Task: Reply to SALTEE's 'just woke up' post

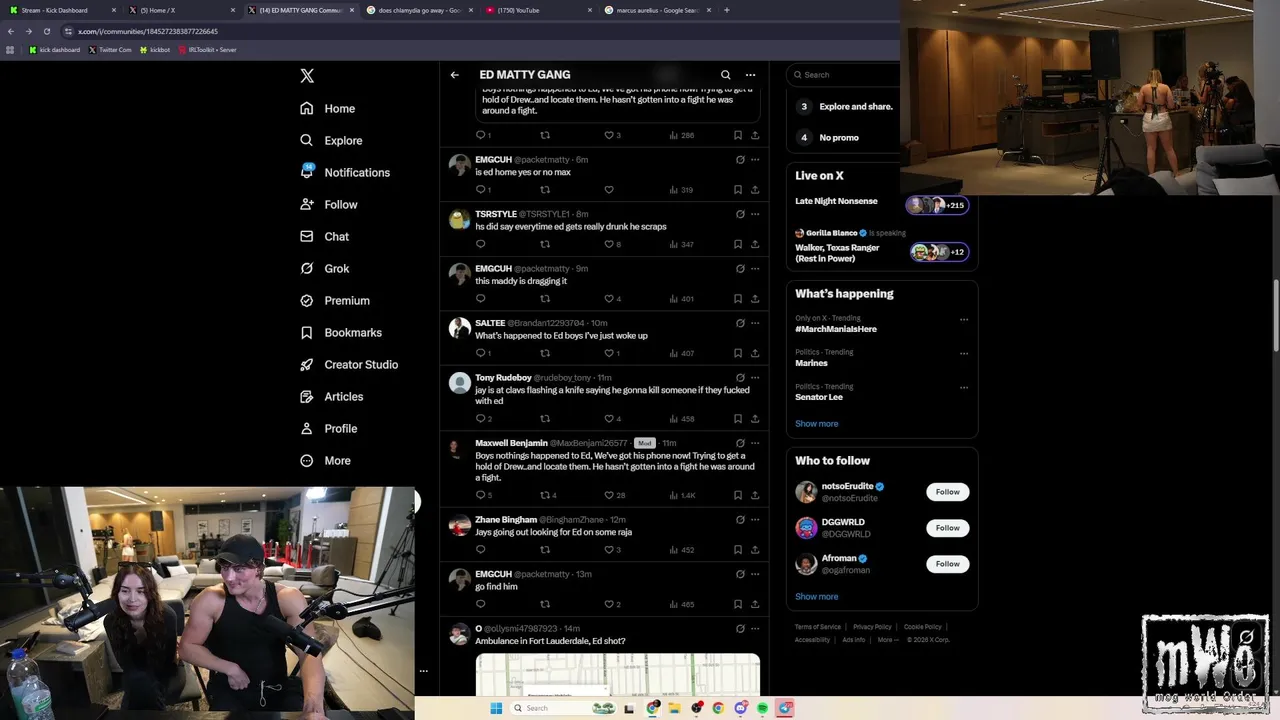Action: coord(480,353)
